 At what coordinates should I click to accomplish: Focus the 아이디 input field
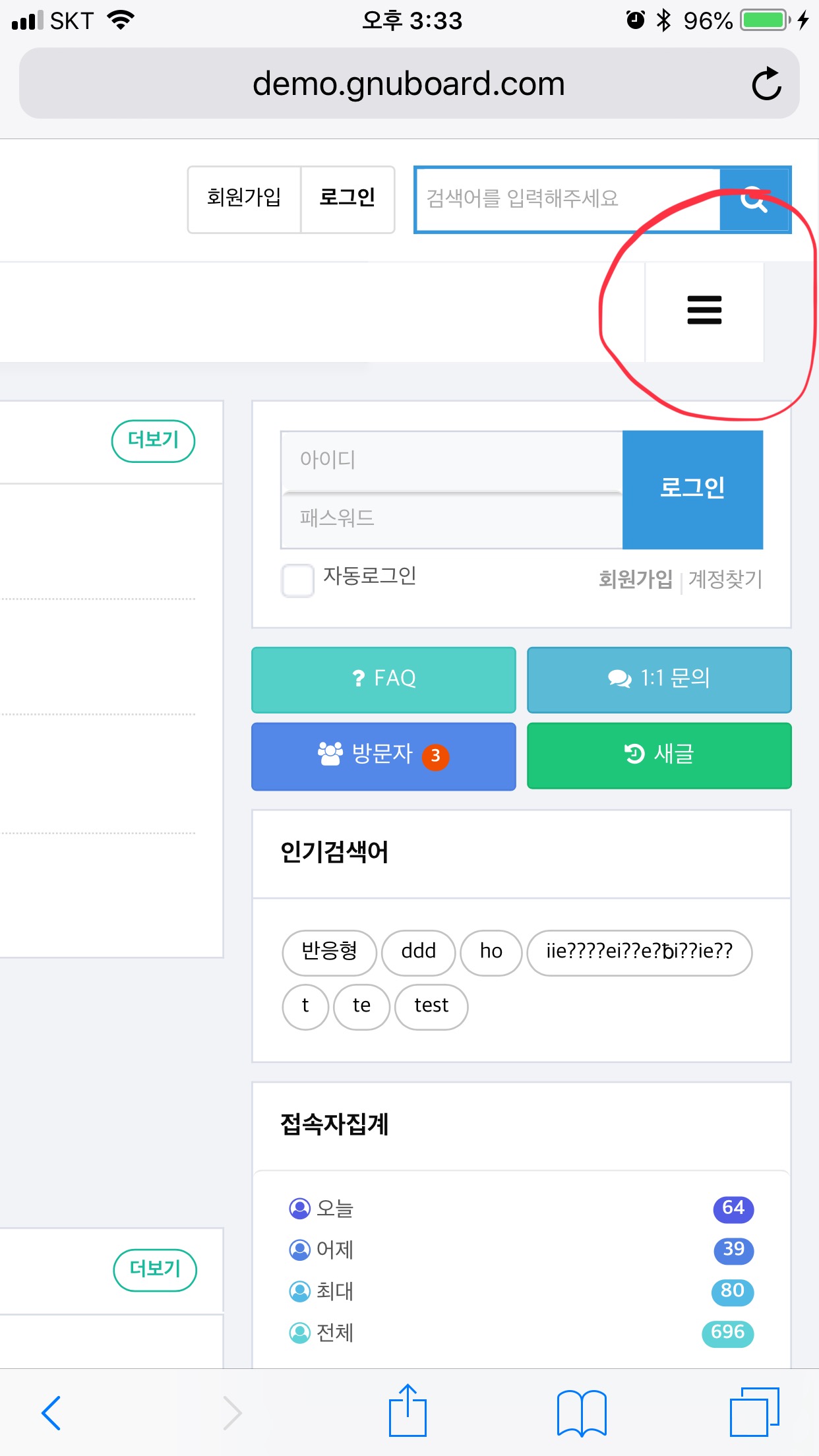click(x=452, y=460)
